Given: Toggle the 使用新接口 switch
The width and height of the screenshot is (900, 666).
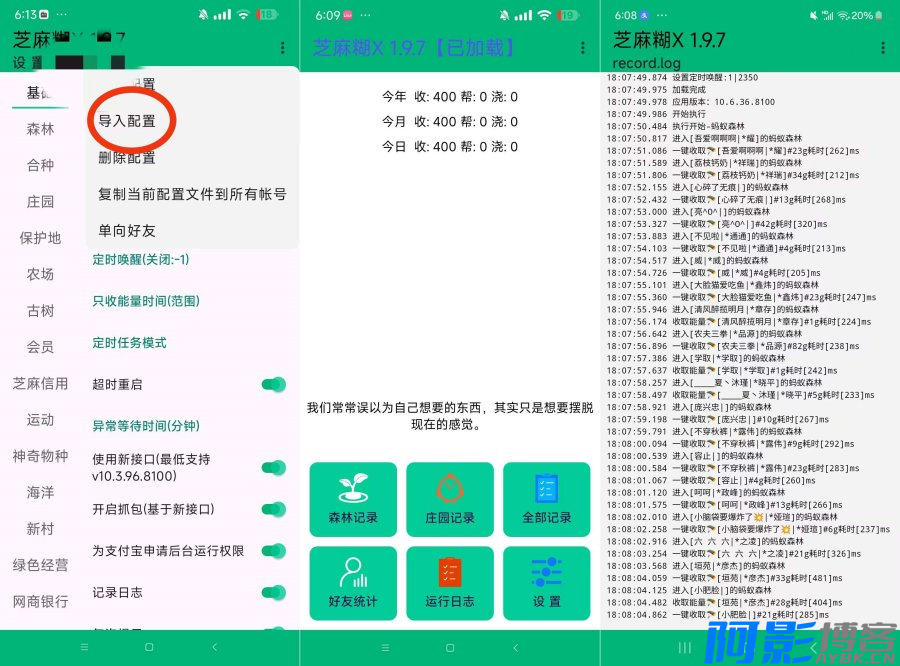Looking at the screenshot, I should tap(274, 467).
